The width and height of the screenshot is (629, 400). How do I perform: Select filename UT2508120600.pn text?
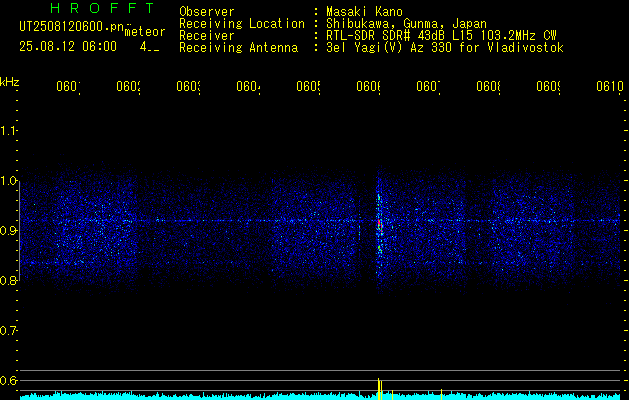point(72,27)
